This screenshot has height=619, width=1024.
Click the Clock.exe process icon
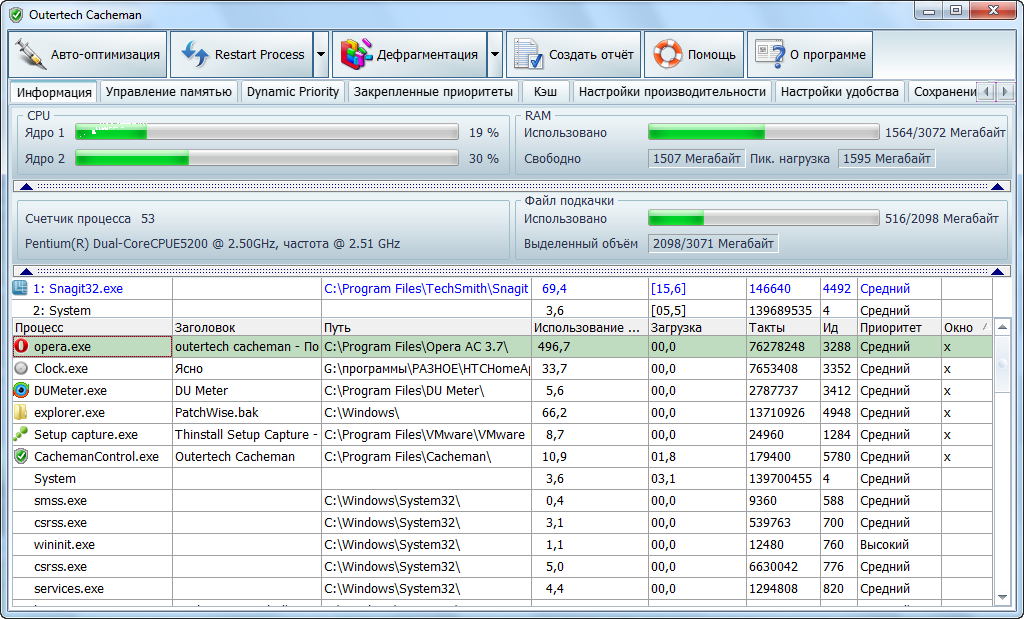[21, 368]
